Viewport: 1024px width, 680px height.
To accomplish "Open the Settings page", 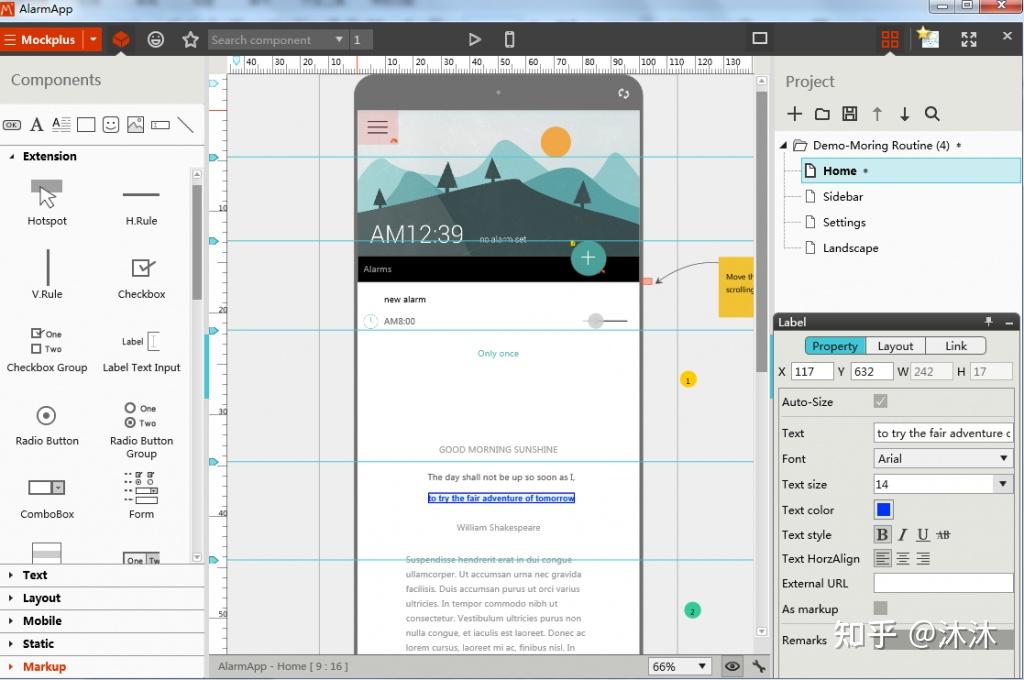I will click(844, 223).
